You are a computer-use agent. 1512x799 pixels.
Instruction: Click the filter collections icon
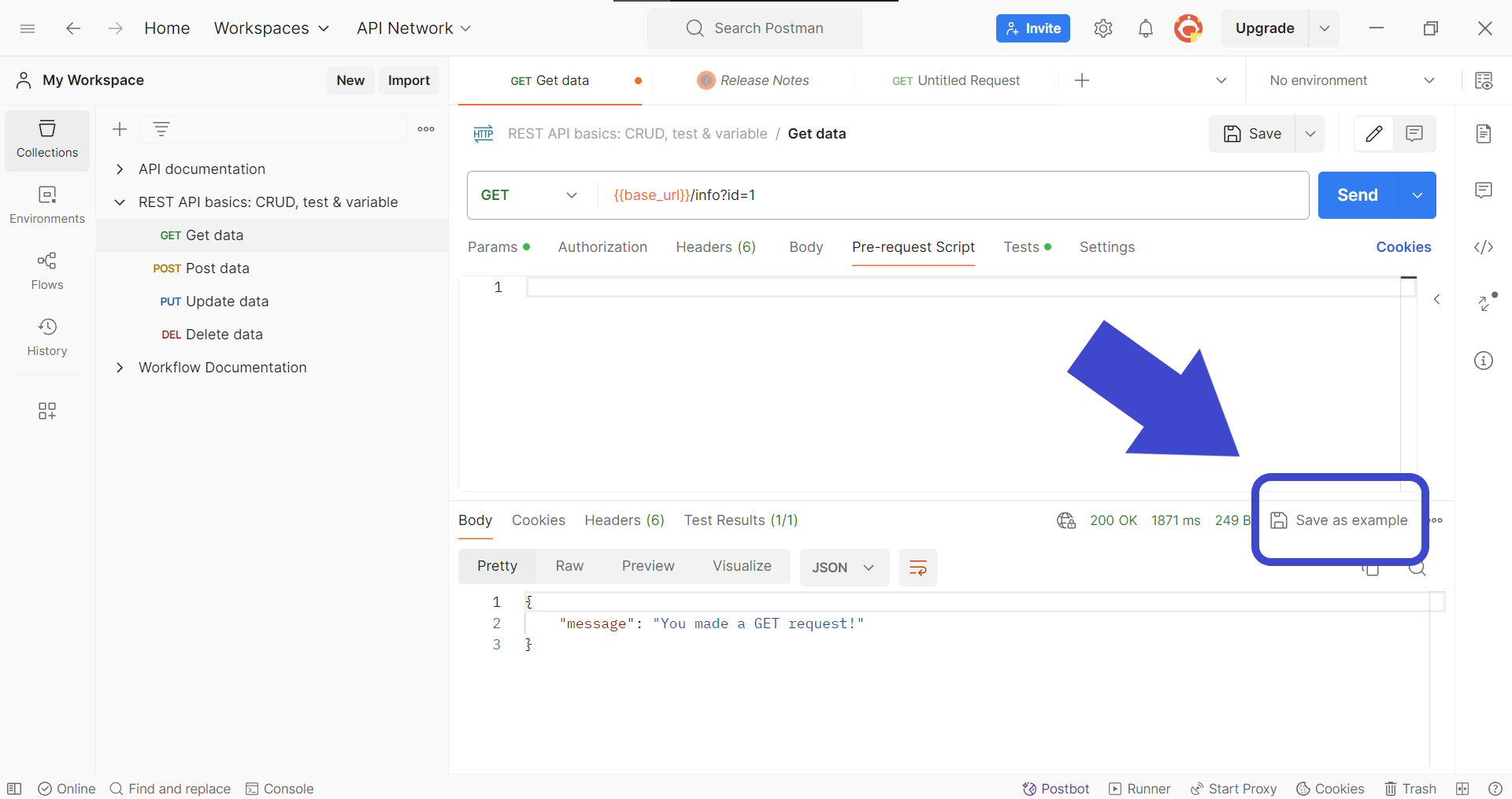coord(161,129)
